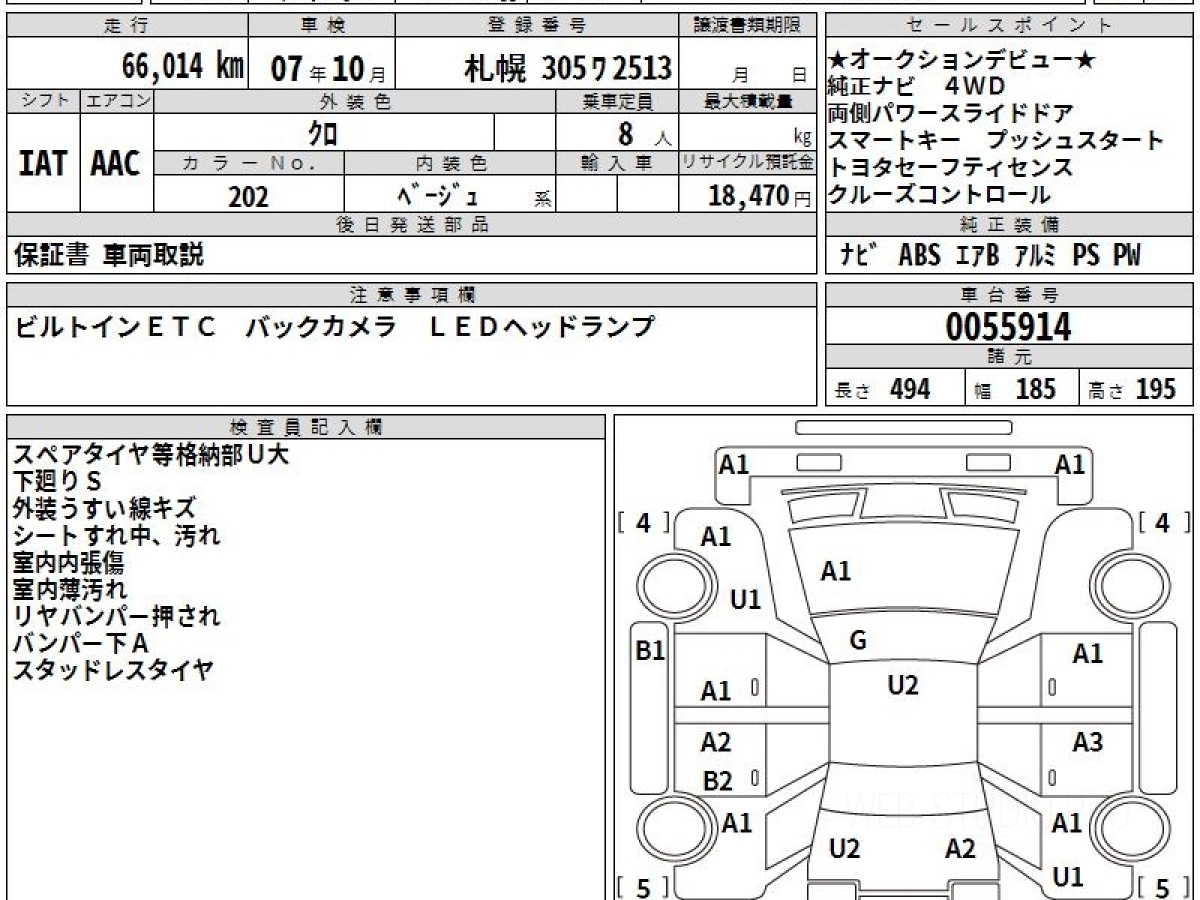Select the shift type IAT

click(x=43, y=163)
